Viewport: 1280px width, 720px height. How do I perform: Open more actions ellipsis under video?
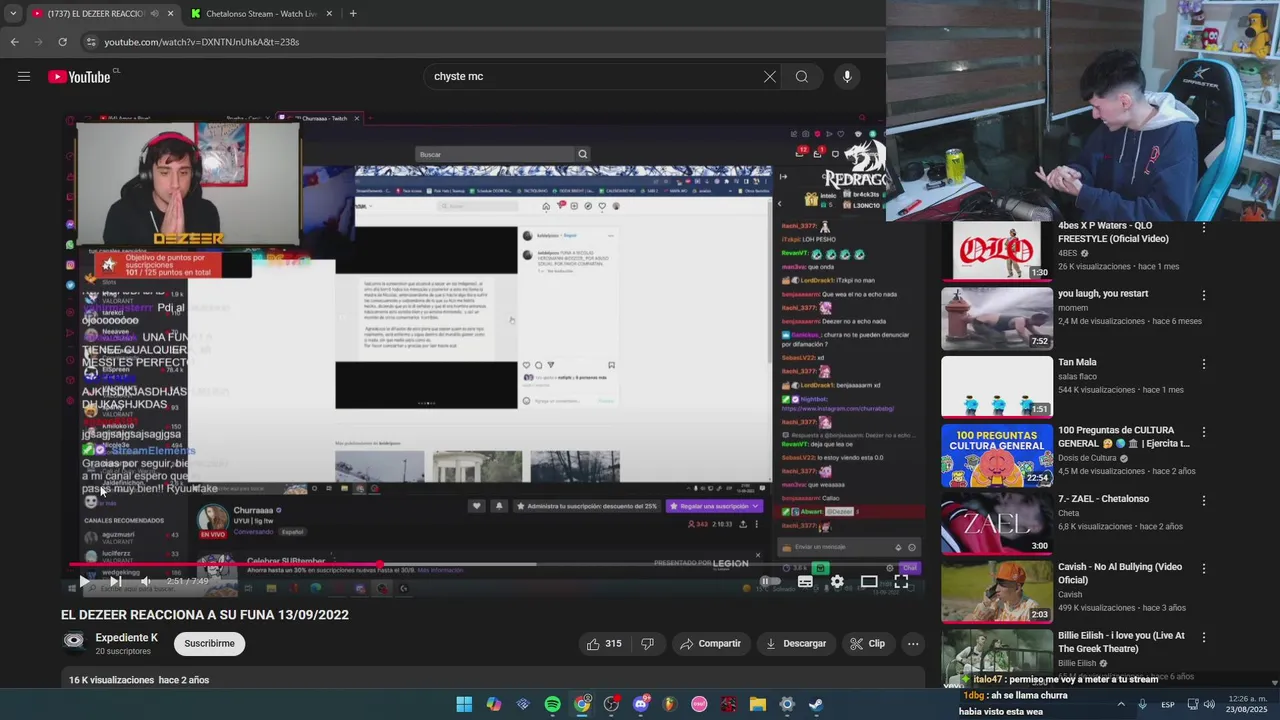(913, 644)
